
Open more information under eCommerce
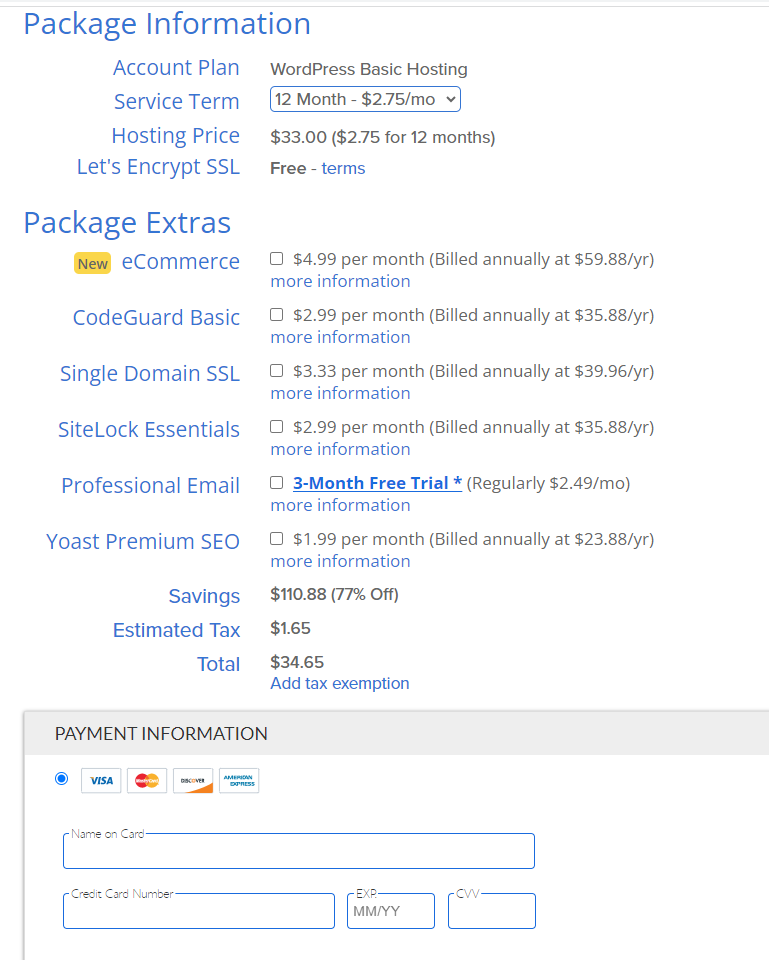click(340, 281)
